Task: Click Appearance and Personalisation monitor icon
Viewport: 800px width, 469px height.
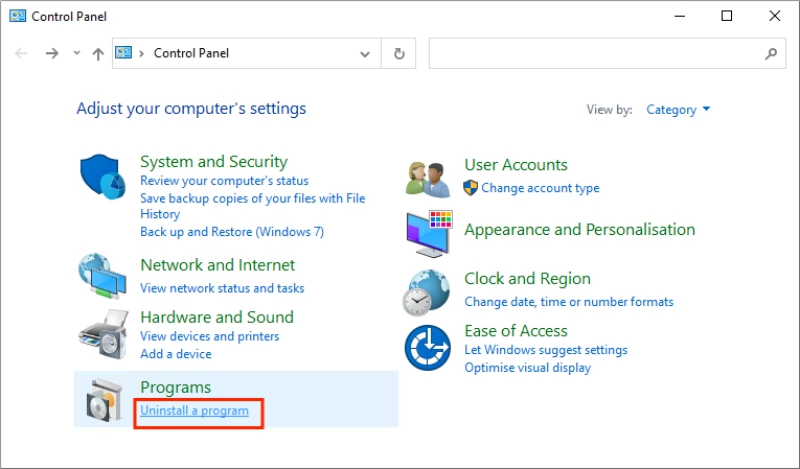Action: pos(429,234)
